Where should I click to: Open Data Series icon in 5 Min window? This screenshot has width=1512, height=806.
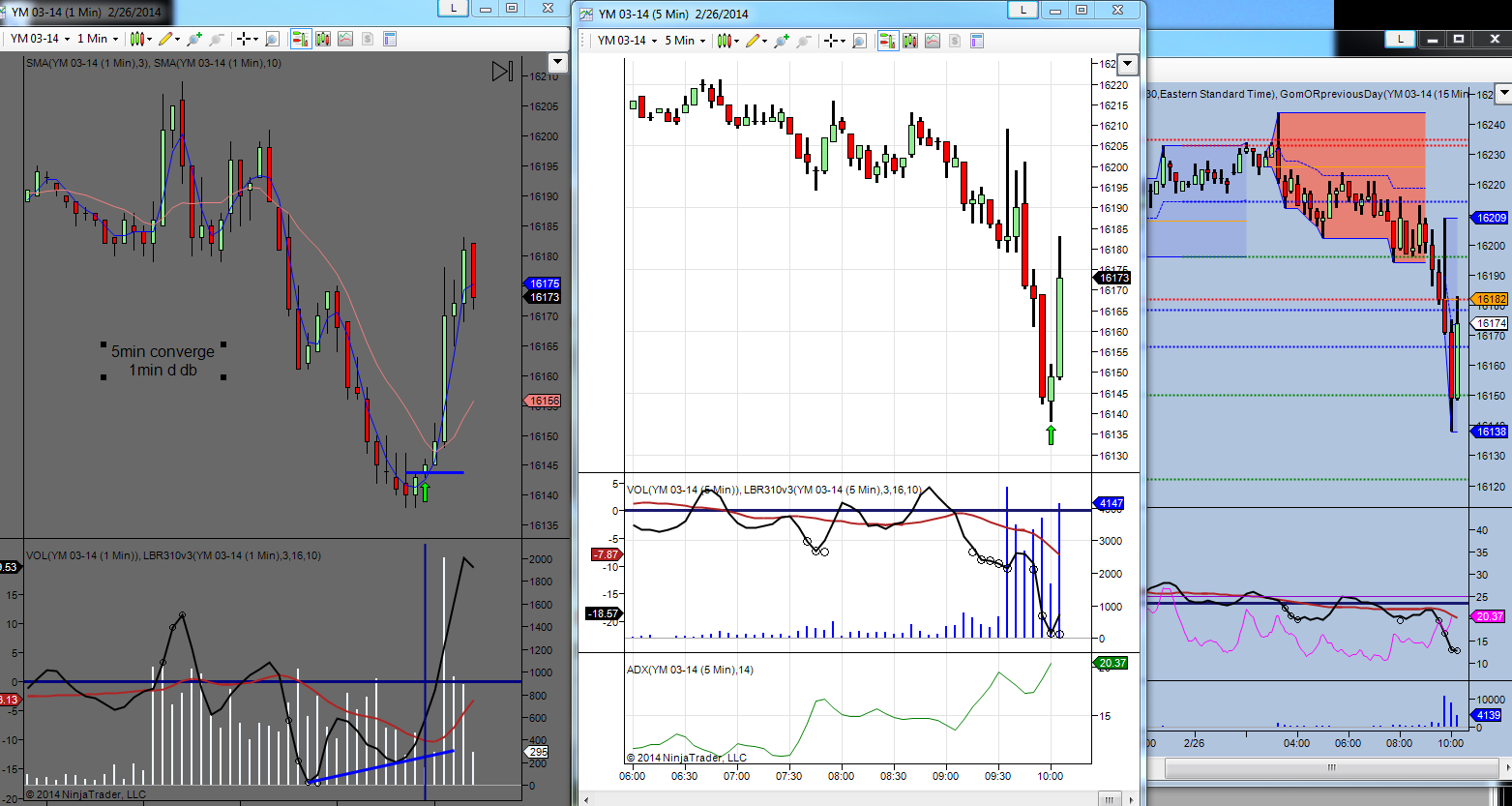[909, 41]
